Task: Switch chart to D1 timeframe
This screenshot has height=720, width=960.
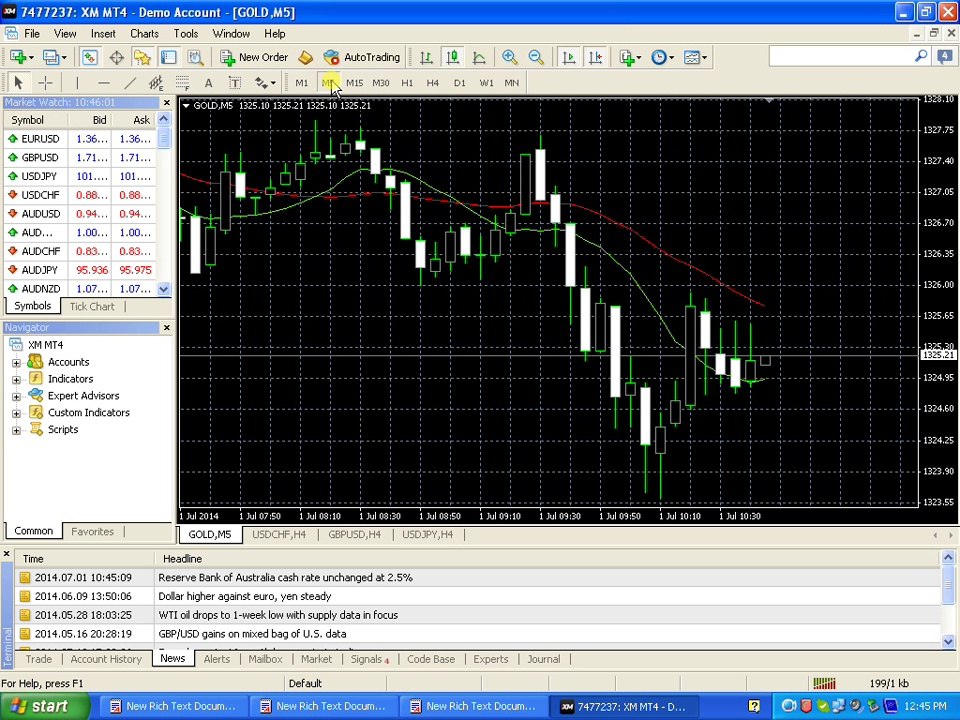Action: coord(459,83)
